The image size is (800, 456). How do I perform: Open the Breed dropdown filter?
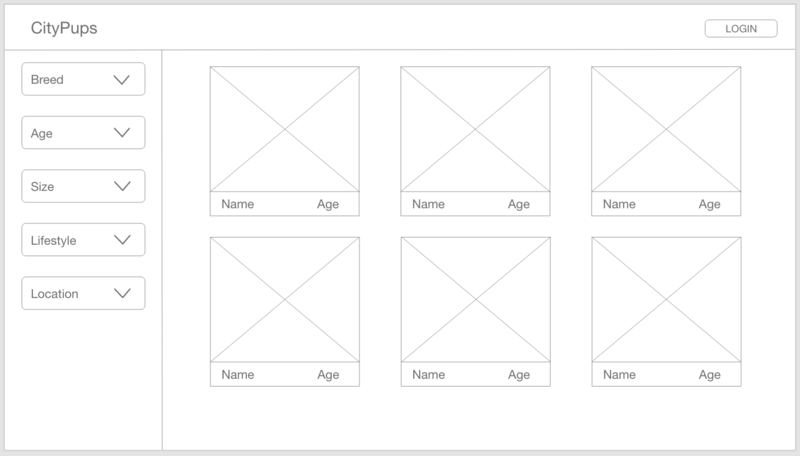(x=83, y=79)
